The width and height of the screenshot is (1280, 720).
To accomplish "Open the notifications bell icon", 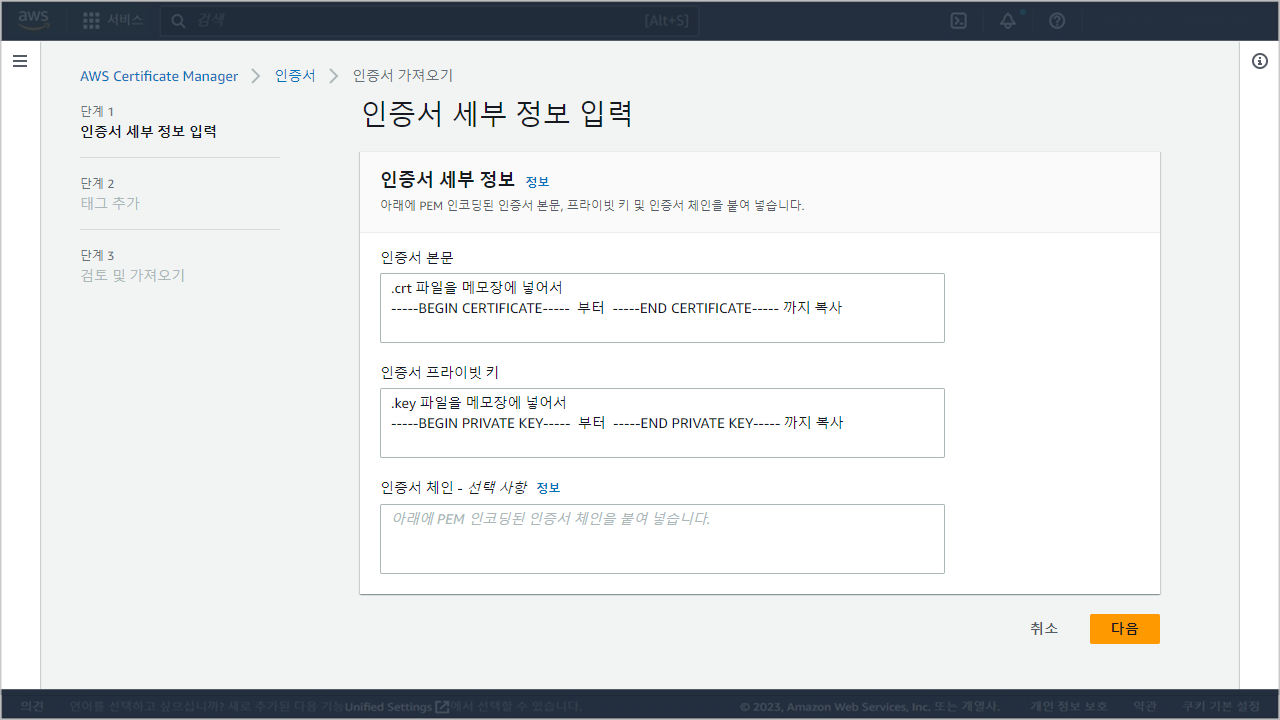I will (x=1008, y=20).
